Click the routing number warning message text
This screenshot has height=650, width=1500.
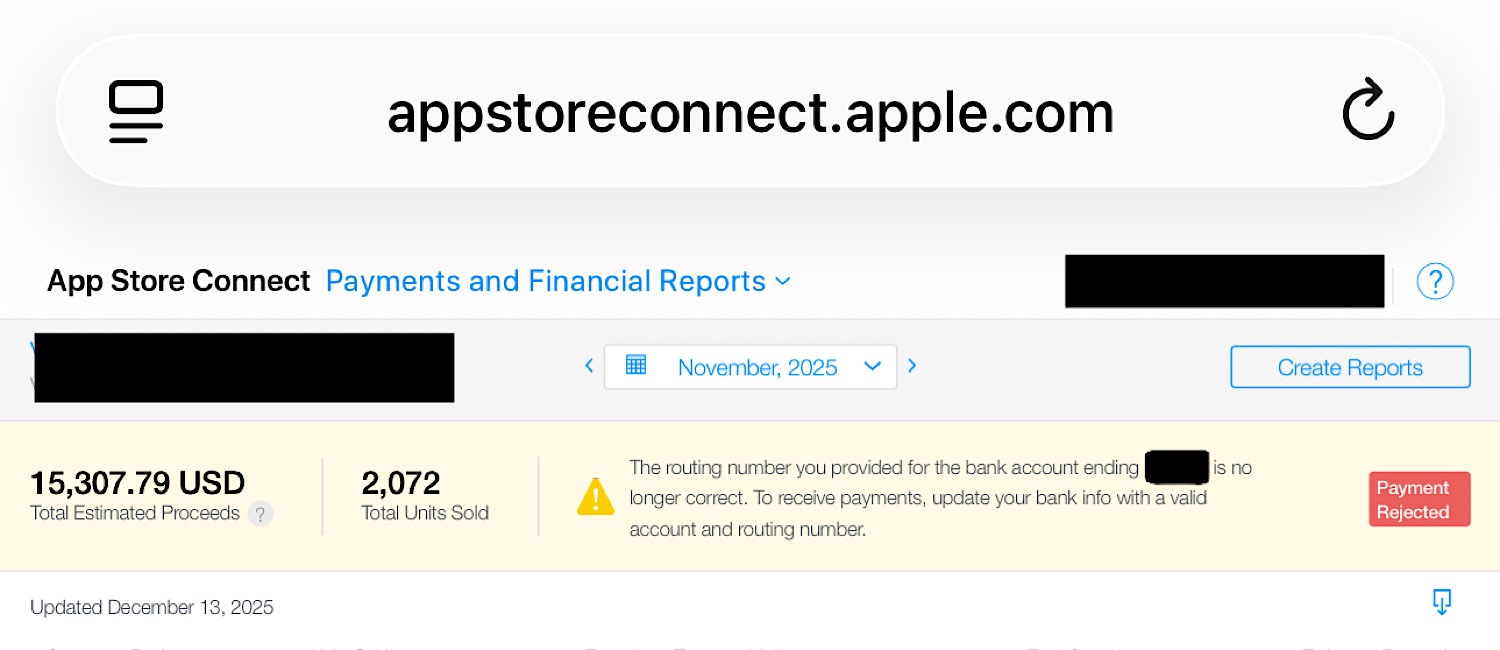918,498
